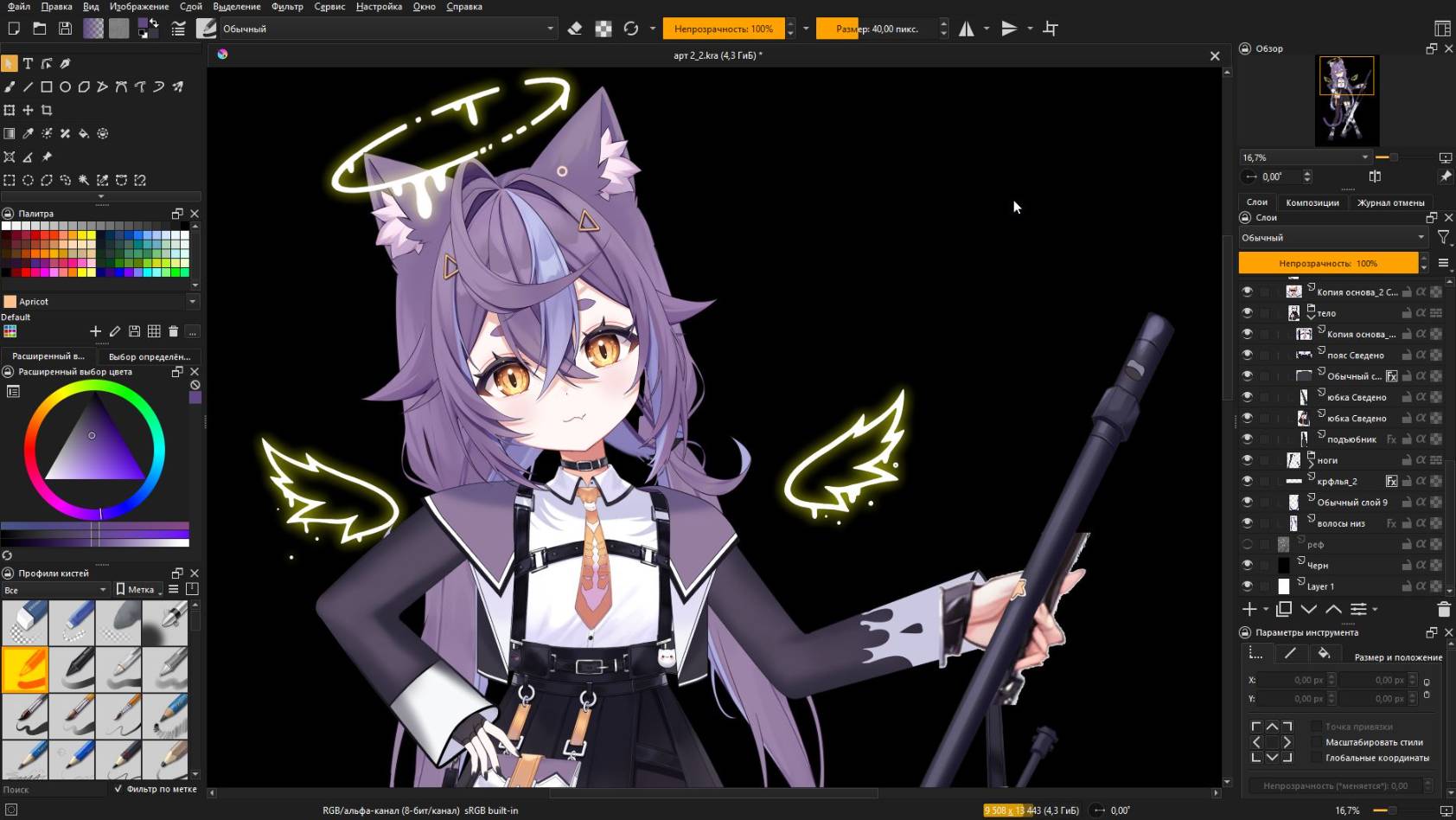
Task: Select the Freehand Brush tool
Action: pos(10,86)
